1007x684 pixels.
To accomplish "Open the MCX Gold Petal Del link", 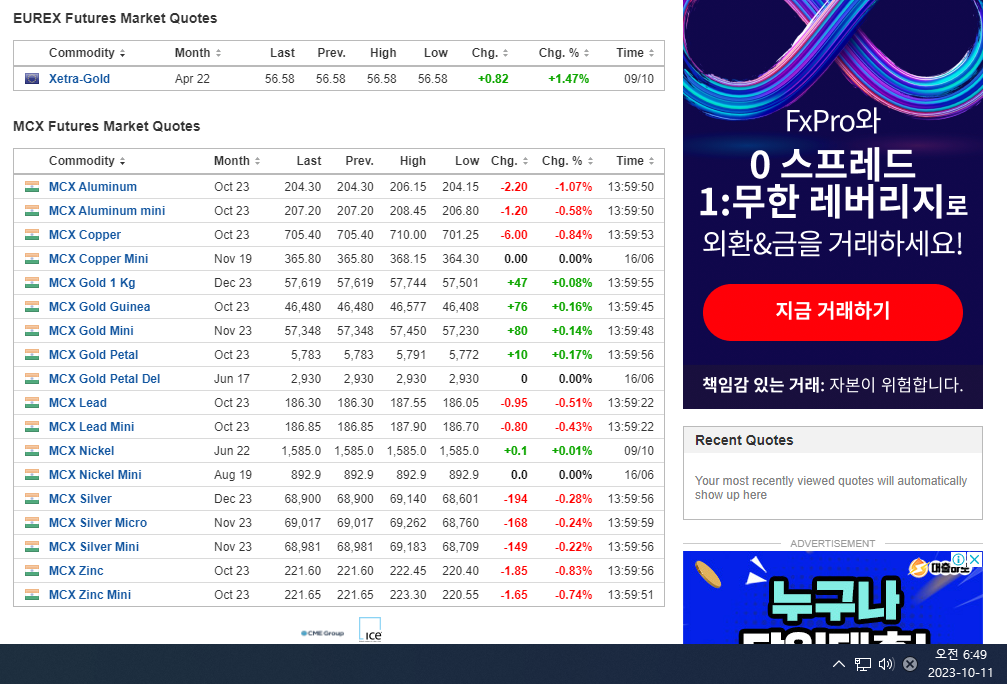I will 105,379.
